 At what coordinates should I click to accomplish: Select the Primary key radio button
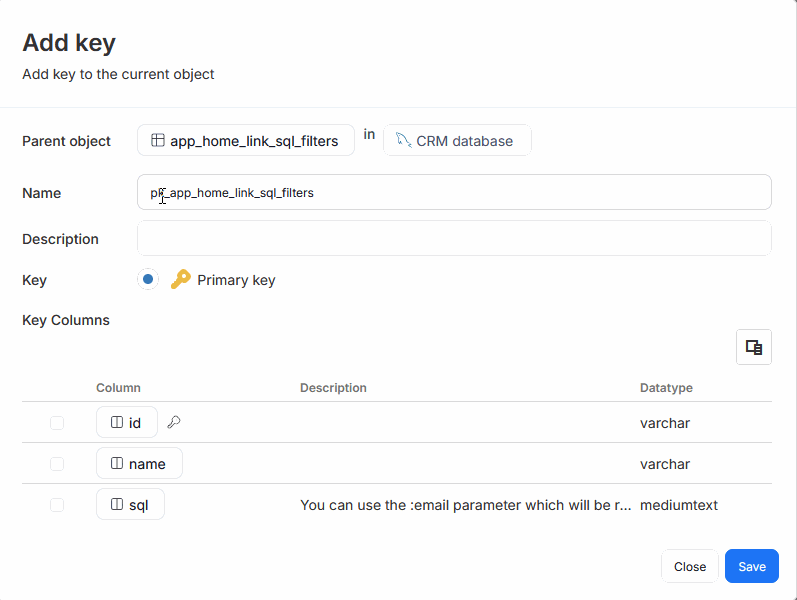[148, 280]
